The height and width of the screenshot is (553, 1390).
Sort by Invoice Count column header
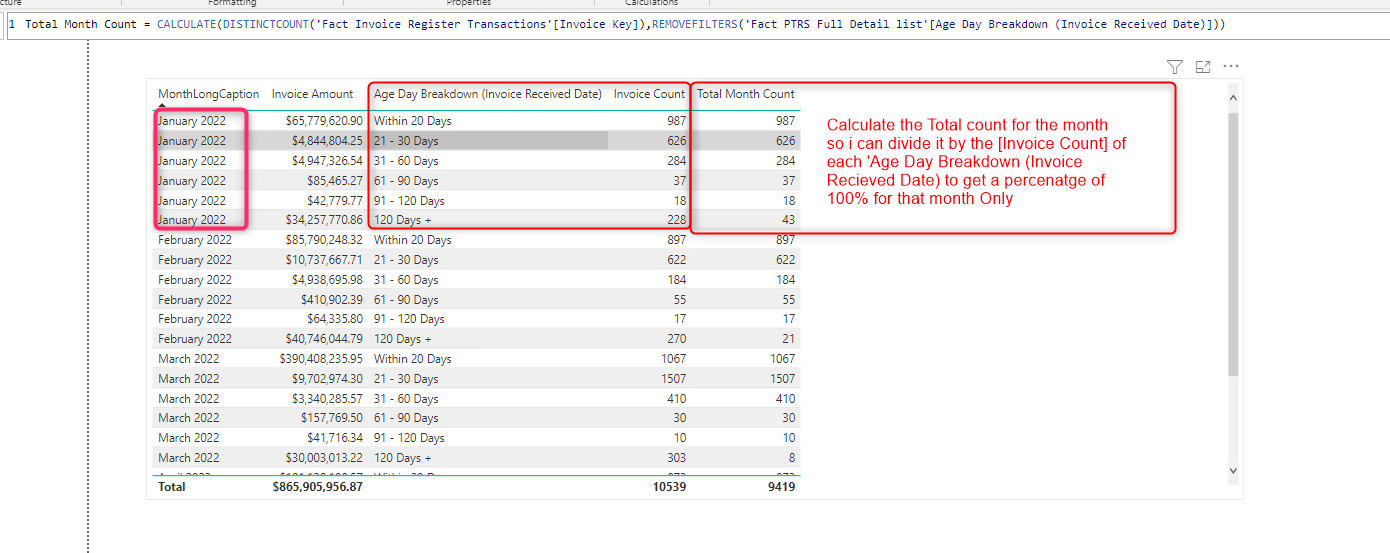pyautogui.click(x=649, y=94)
